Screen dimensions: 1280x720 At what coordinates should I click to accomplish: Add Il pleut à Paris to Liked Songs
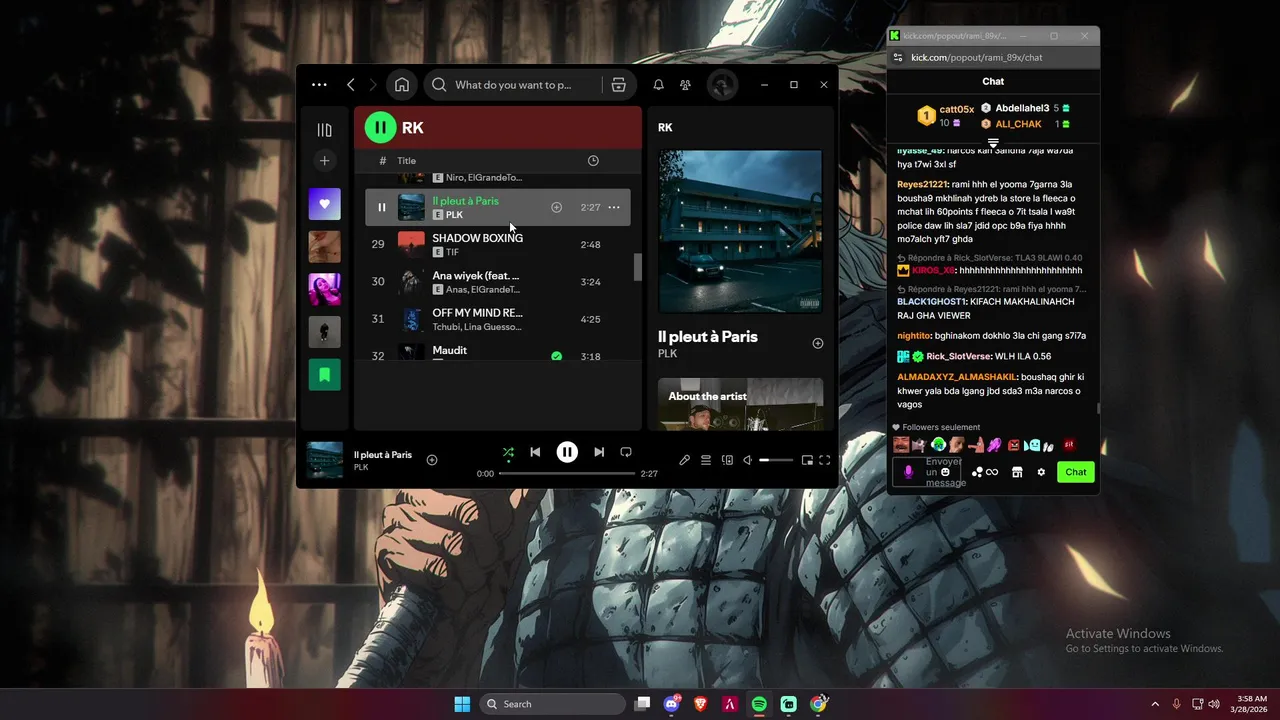coord(556,208)
